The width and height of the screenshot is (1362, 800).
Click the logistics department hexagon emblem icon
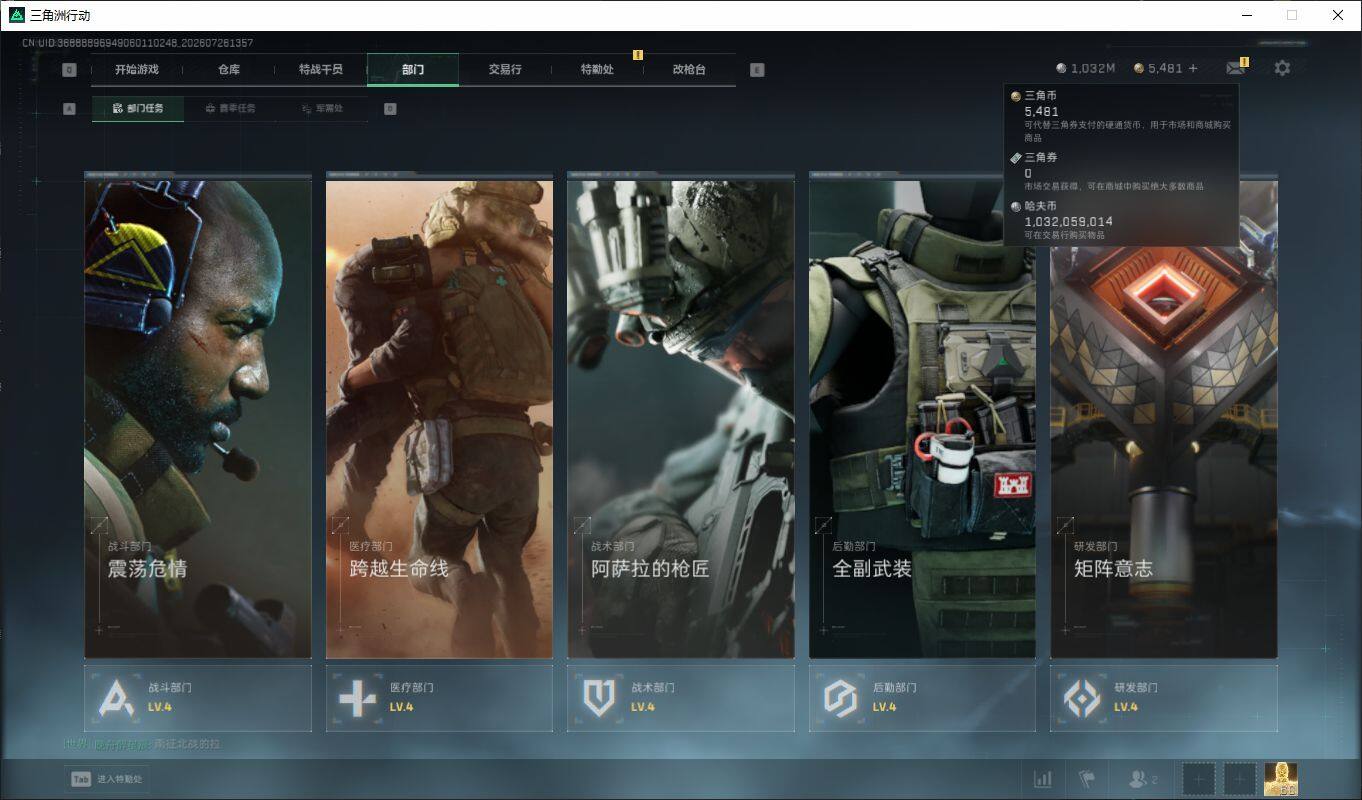coord(841,698)
